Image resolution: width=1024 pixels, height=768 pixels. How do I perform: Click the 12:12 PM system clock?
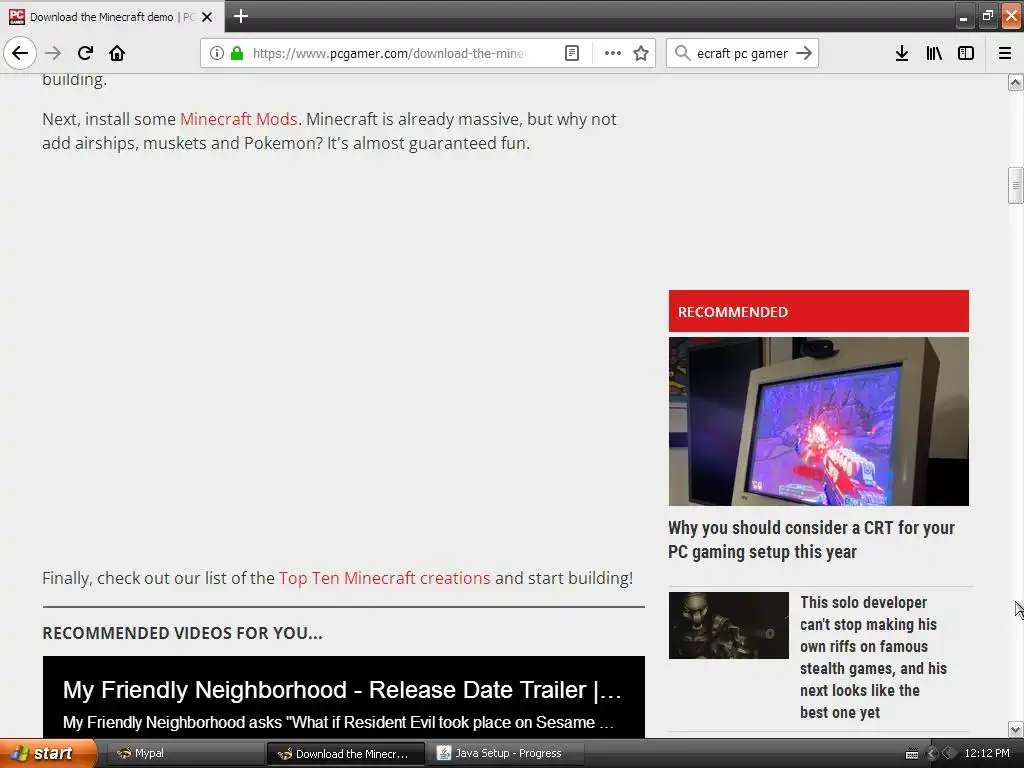tap(987, 753)
